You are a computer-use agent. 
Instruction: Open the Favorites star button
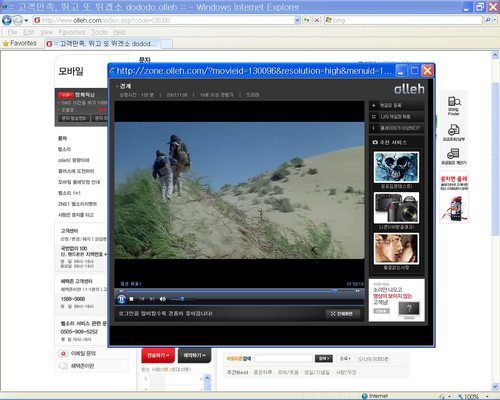point(20,43)
